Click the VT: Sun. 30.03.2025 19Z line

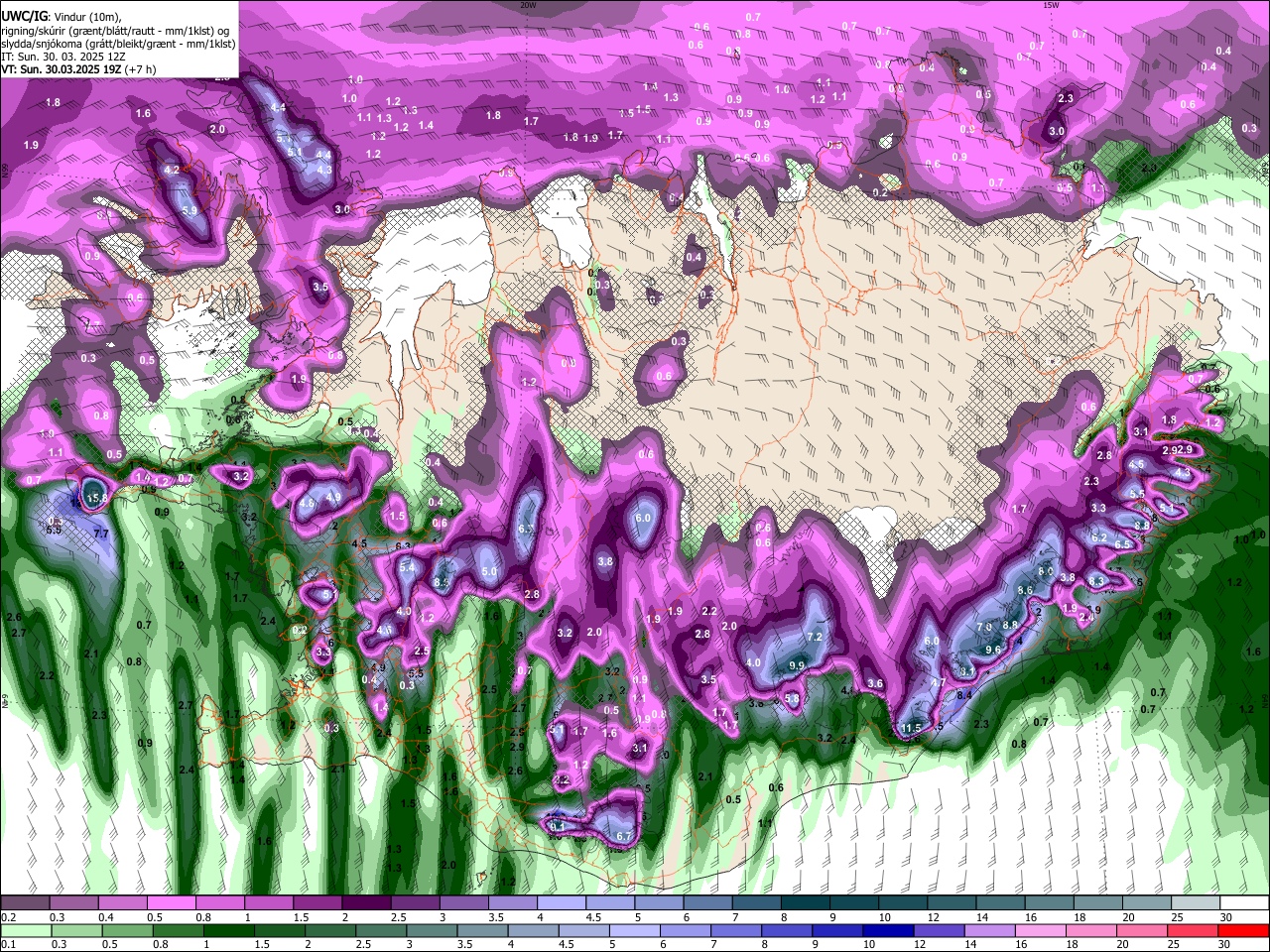tap(60, 69)
